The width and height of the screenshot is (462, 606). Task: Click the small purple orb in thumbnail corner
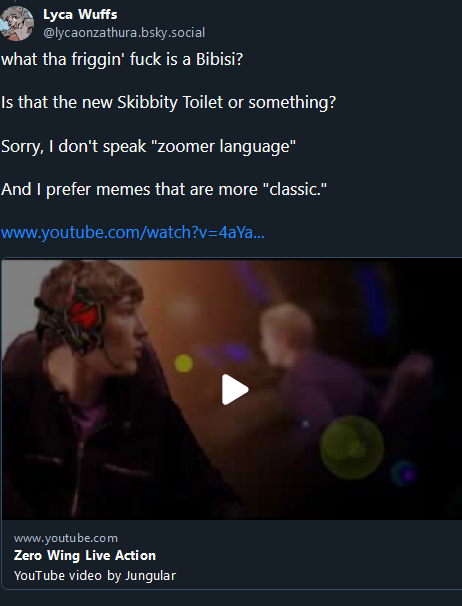pyautogui.click(x=404, y=474)
